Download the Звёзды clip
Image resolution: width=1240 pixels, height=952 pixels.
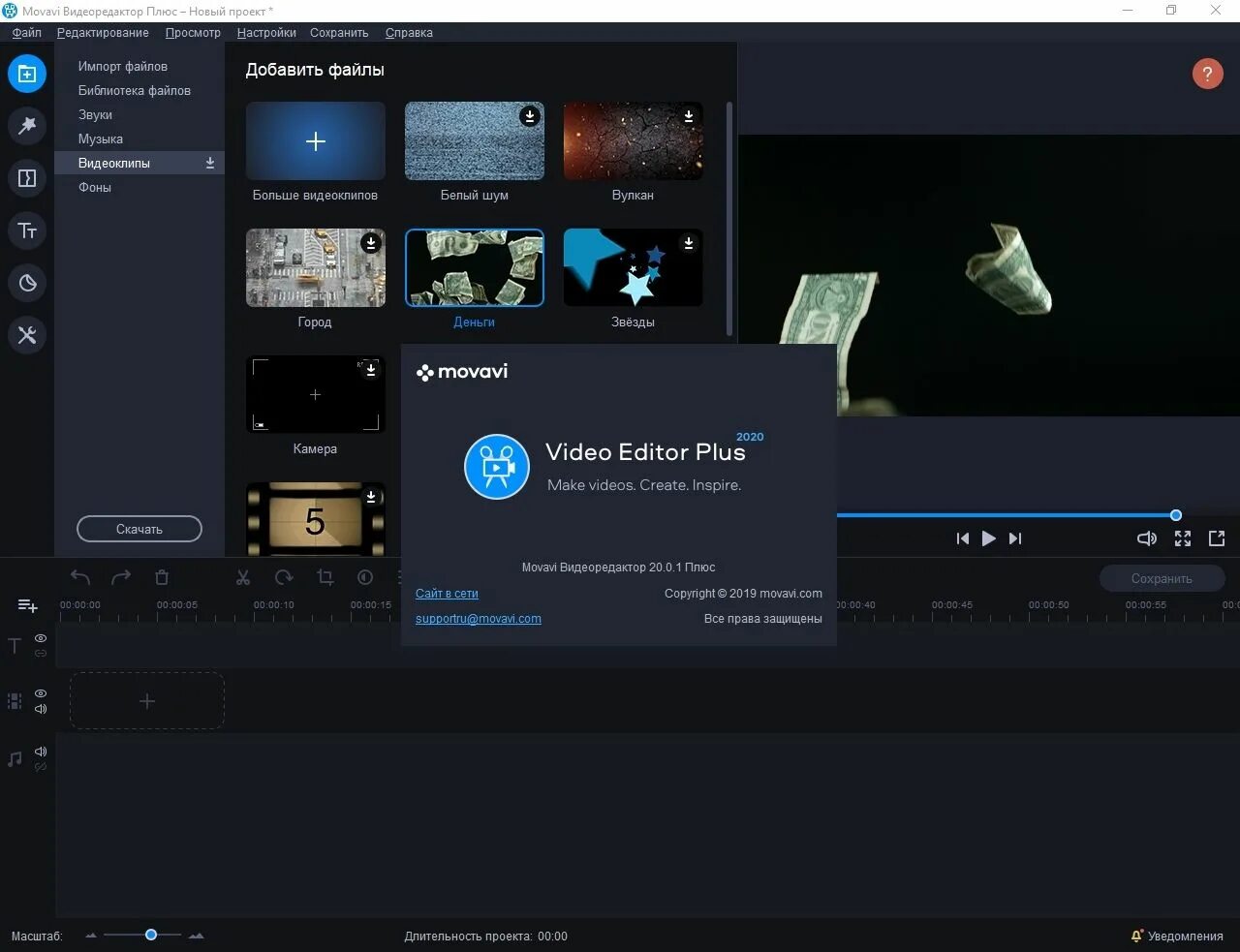point(689,243)
